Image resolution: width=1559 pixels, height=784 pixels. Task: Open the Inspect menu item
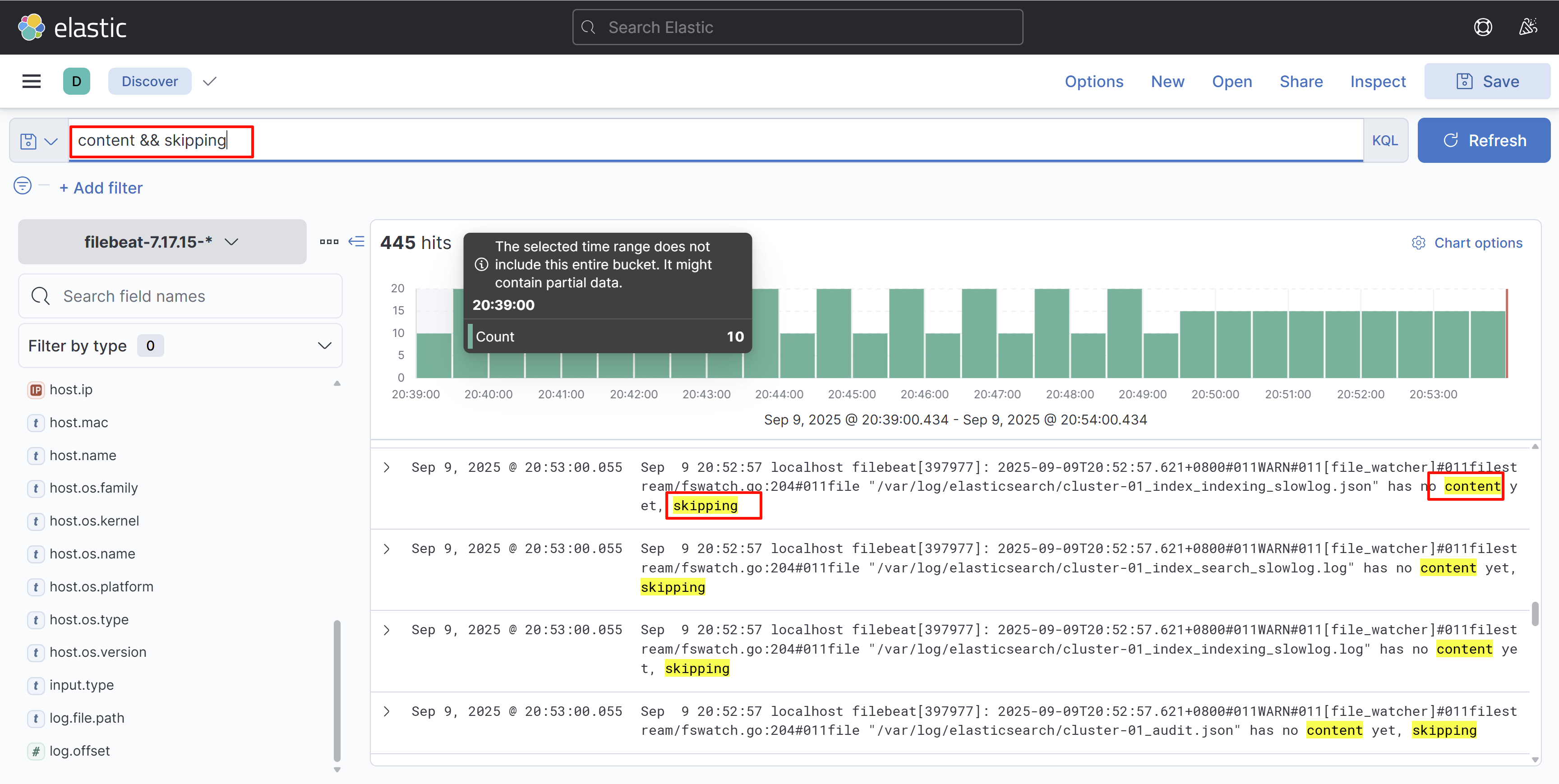tap(1378, 81)
